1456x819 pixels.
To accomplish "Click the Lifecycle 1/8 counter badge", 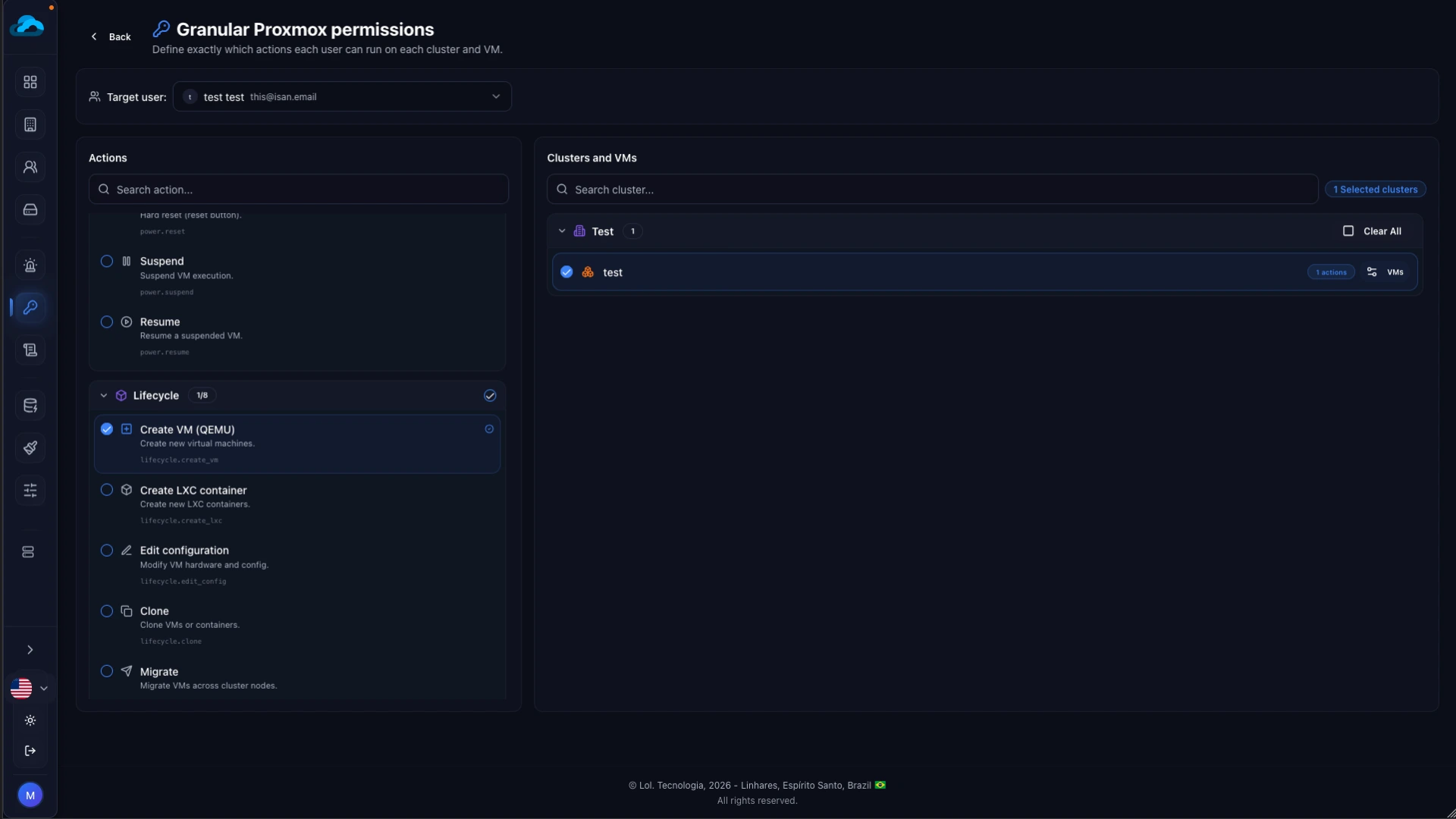I will point(202,396).
